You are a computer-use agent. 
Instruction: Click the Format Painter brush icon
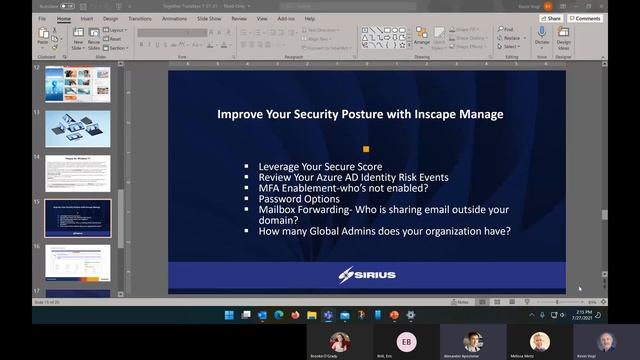(x=55, y=47)
